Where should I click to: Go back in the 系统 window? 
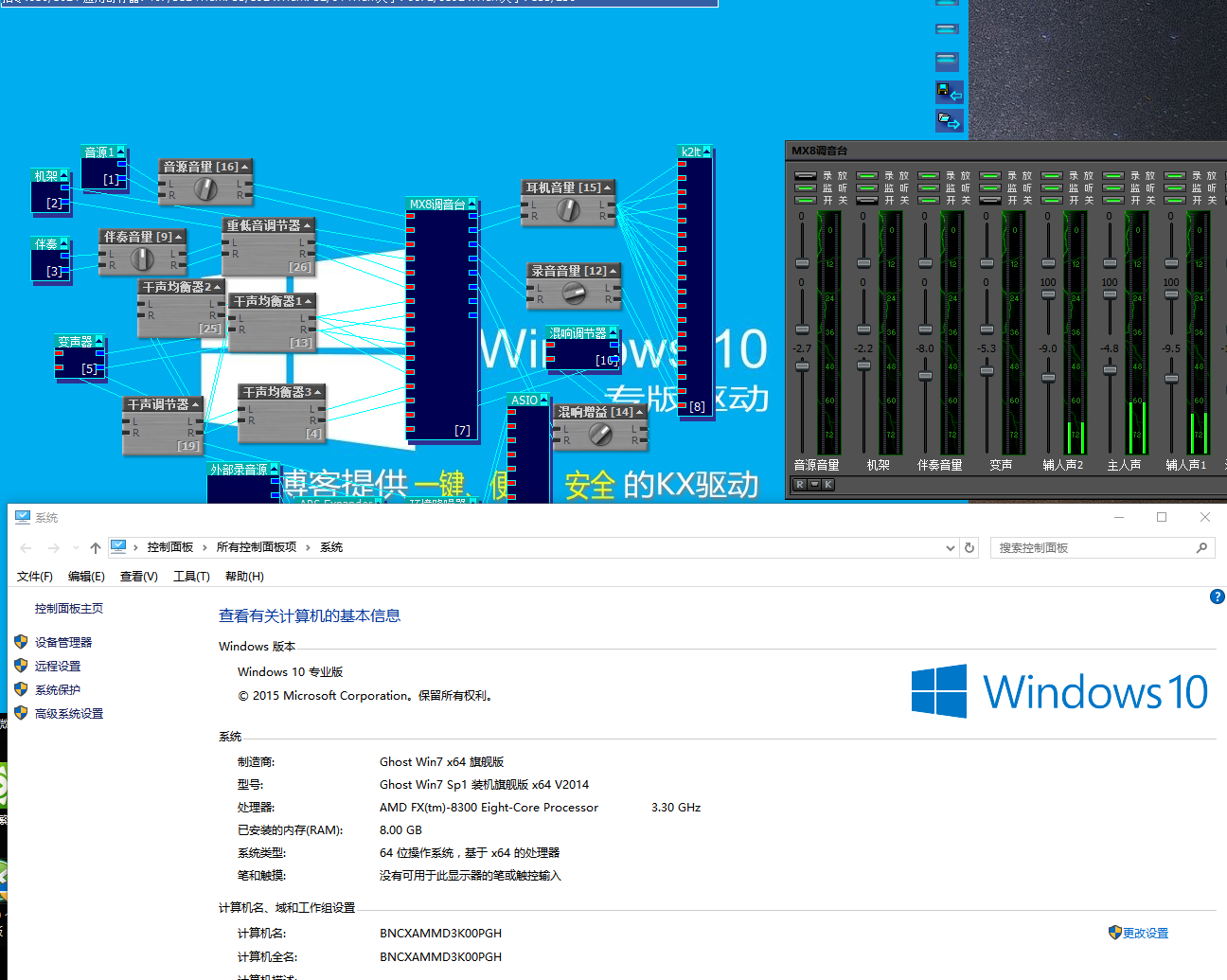27,548
